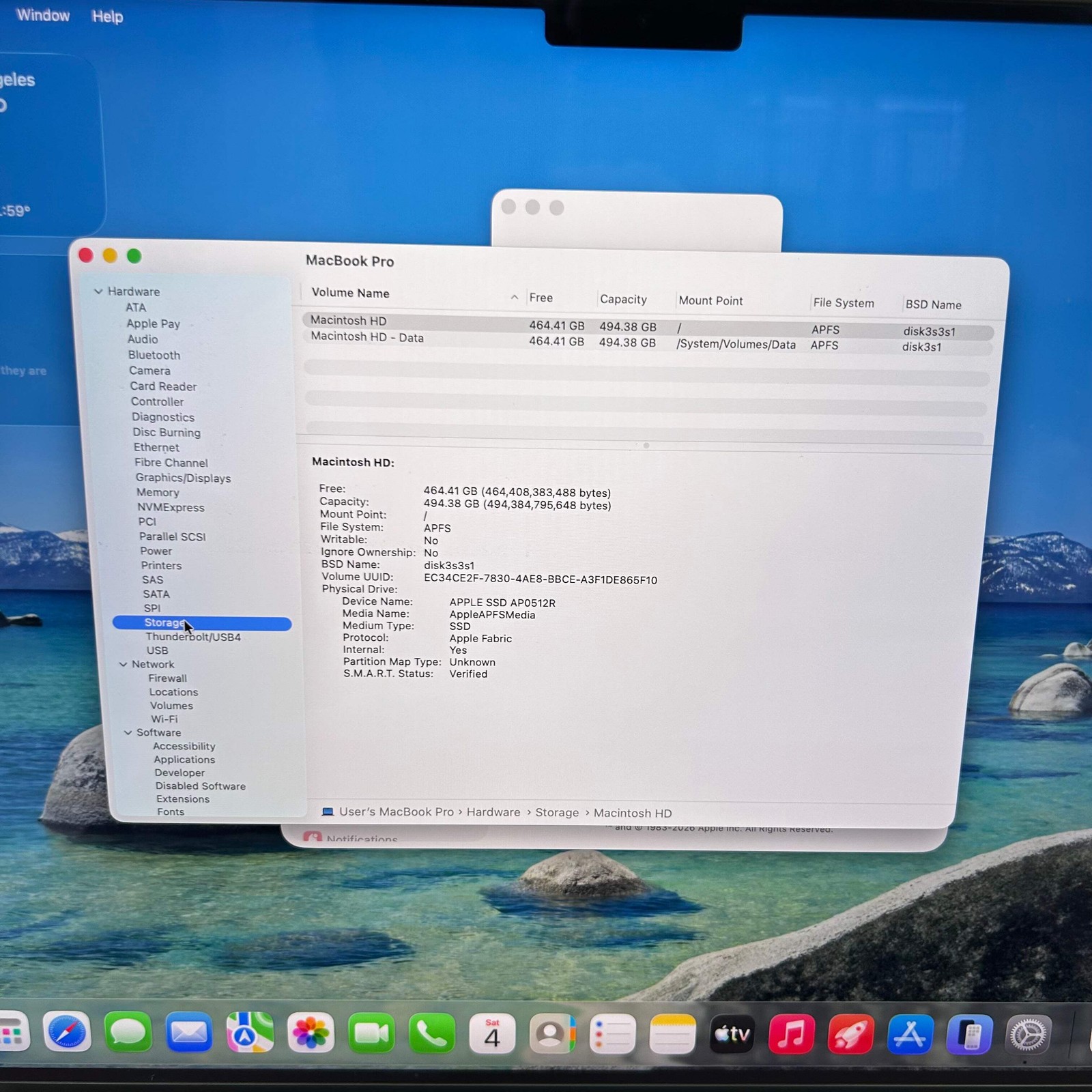The height and width of the screenshot is (1092, 1092).
Task: Sort by Volume Name column header
Action: click(x=350, y=293)
